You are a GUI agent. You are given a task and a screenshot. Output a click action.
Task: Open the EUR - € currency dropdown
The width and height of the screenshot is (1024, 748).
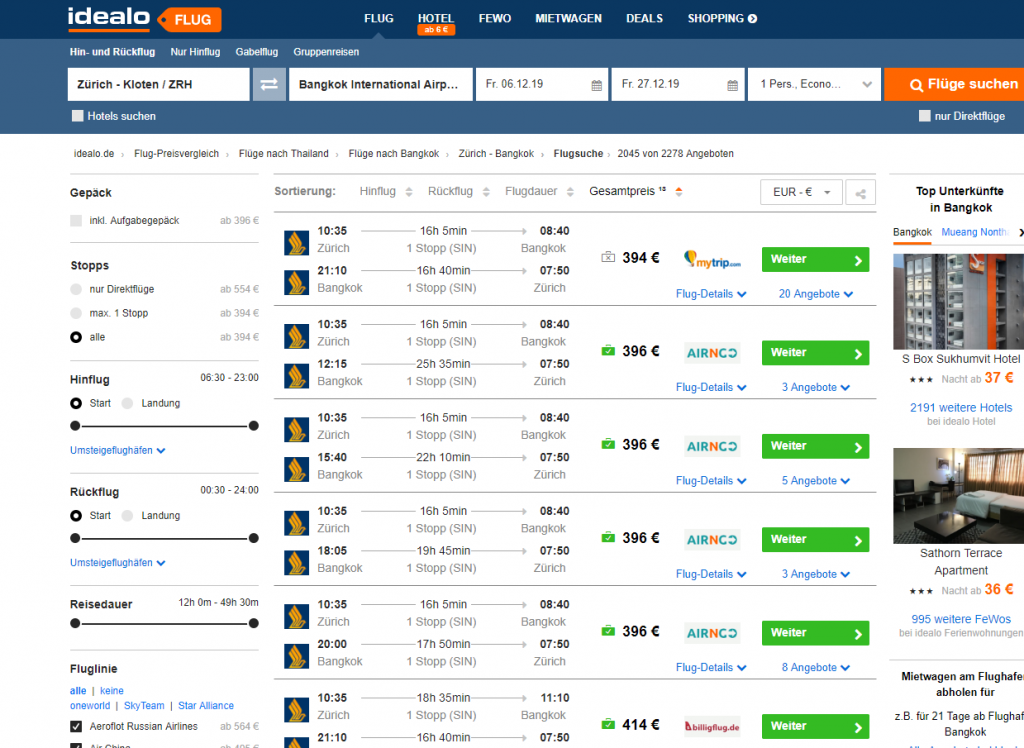801,193
